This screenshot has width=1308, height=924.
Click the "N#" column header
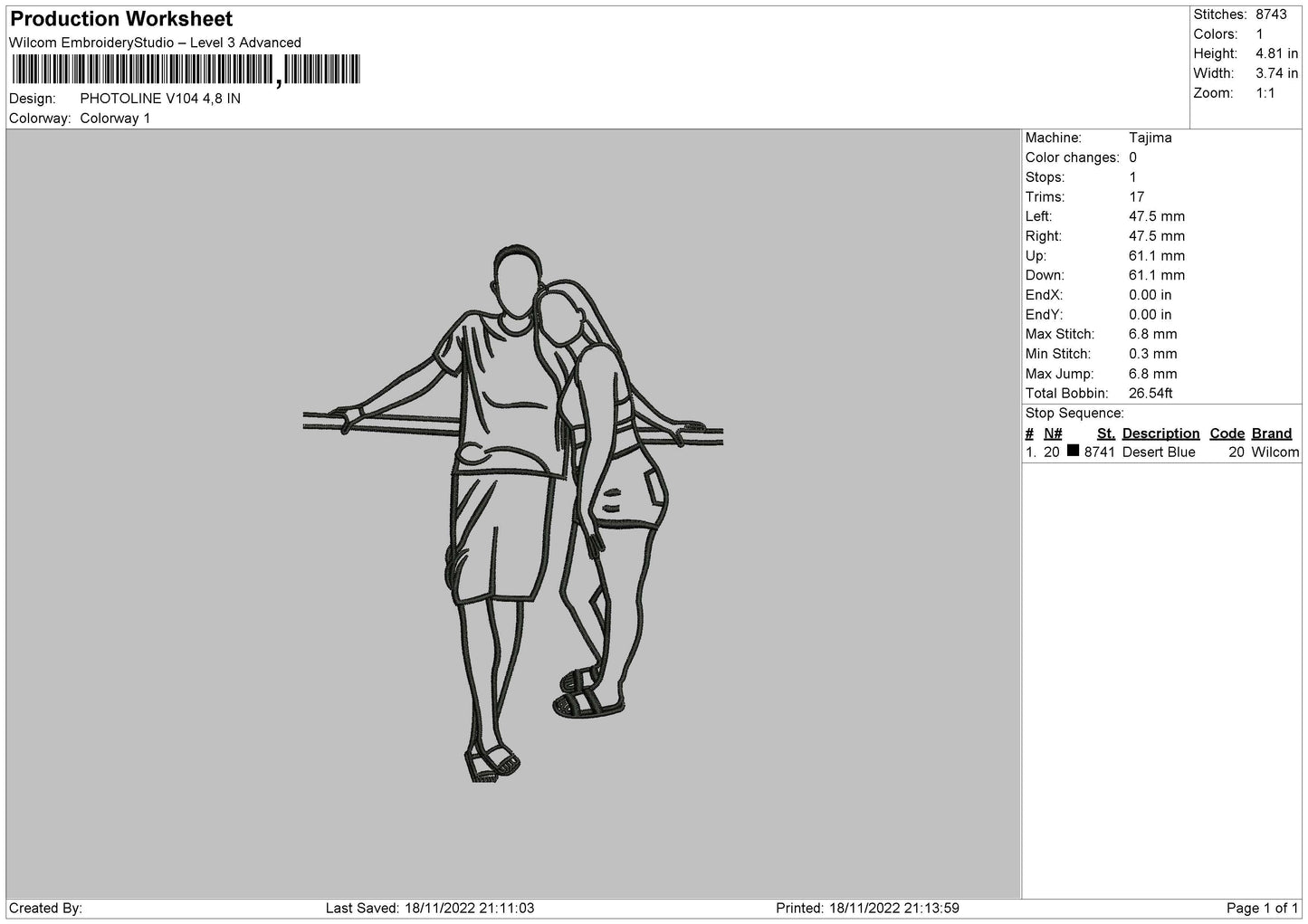[x=1053, y=433]
